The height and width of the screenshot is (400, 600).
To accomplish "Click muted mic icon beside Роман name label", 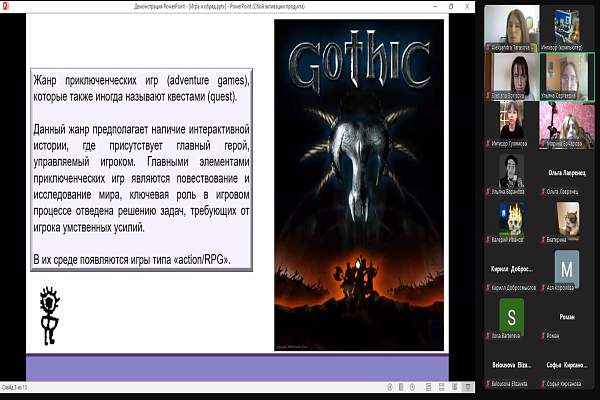I will [543, 336].
